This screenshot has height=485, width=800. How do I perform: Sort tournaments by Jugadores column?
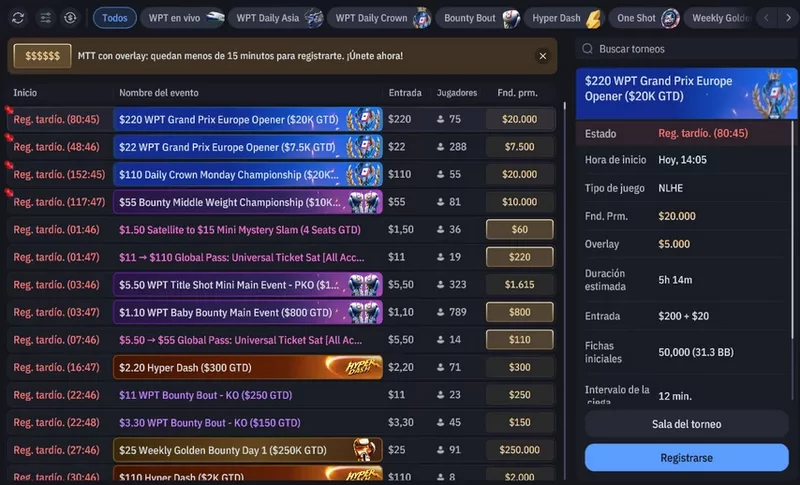457,93
